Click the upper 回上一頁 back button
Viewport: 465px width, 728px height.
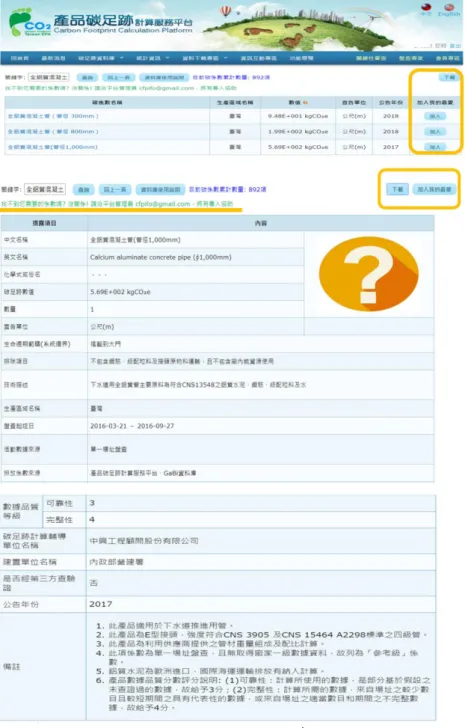[118, 78]
